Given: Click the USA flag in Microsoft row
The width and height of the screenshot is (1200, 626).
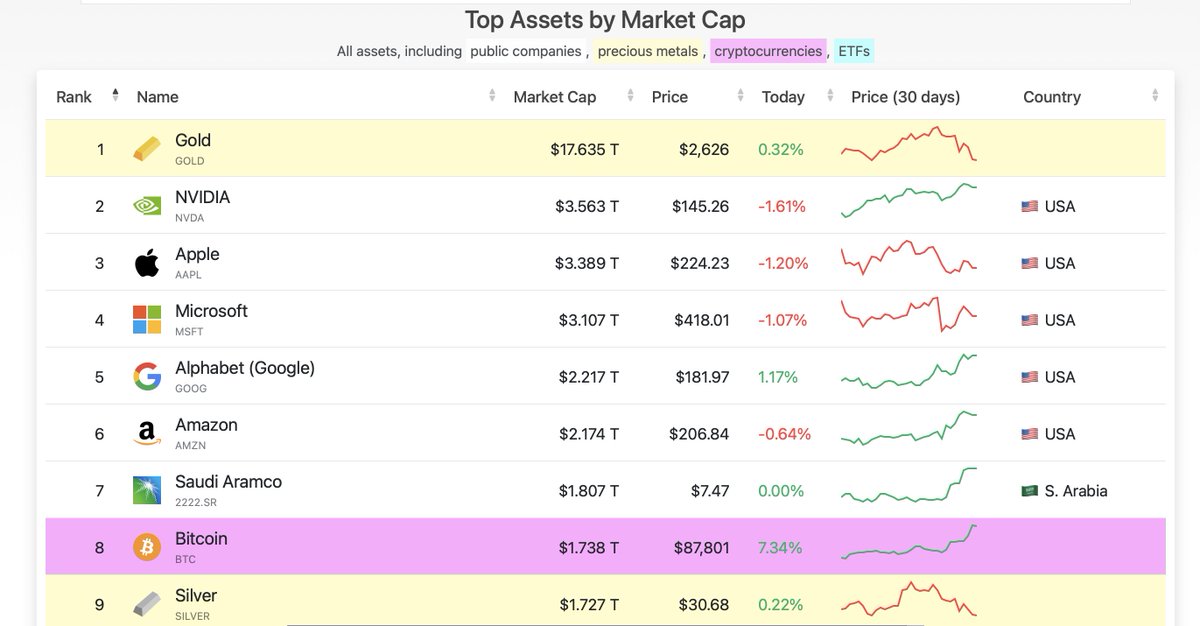Looking at the screenshot, I should [1029, 321].
